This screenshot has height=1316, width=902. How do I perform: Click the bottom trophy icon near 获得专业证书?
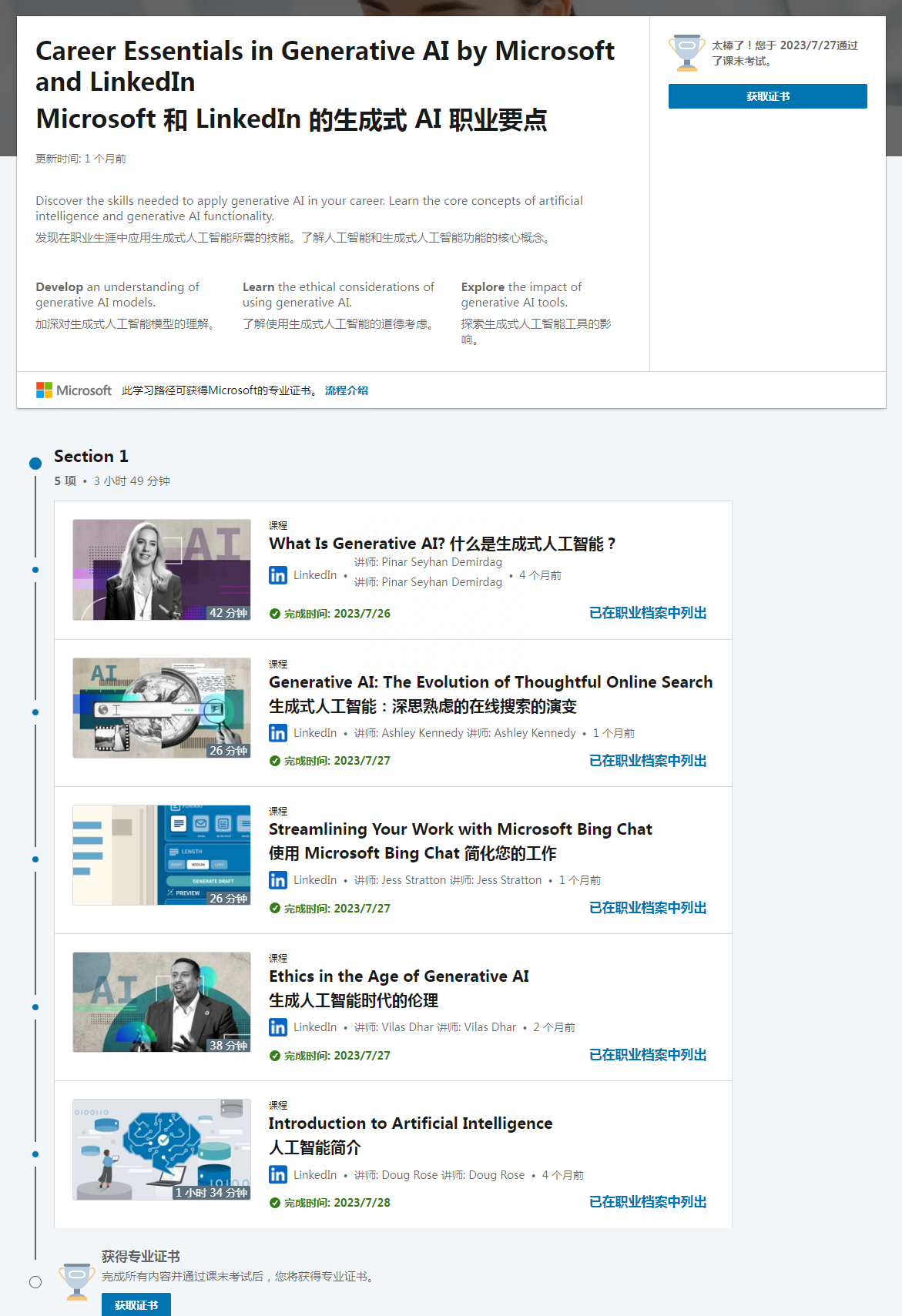click(77, 1281)
